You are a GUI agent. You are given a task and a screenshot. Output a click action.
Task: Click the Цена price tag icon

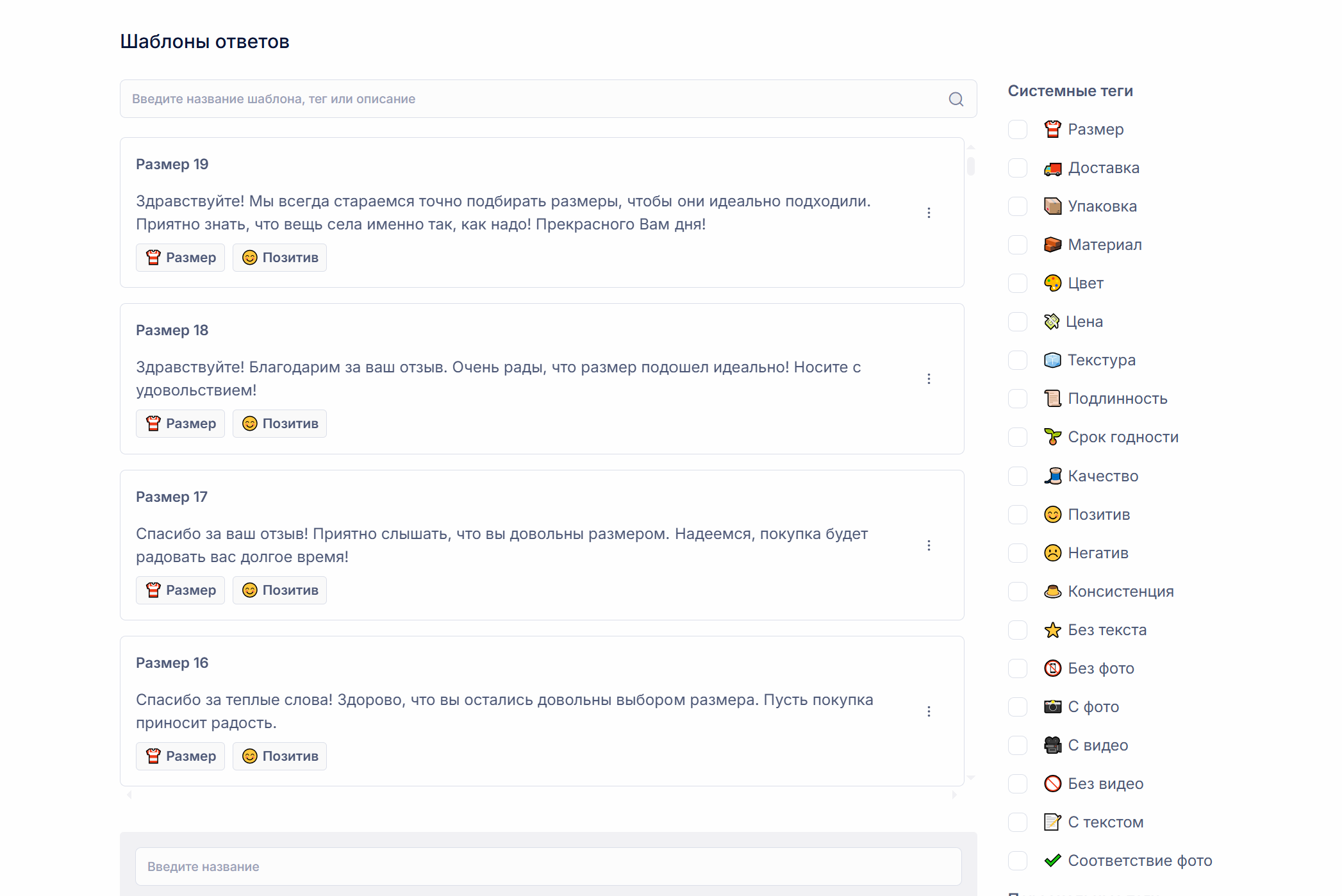pos(1052,322)
